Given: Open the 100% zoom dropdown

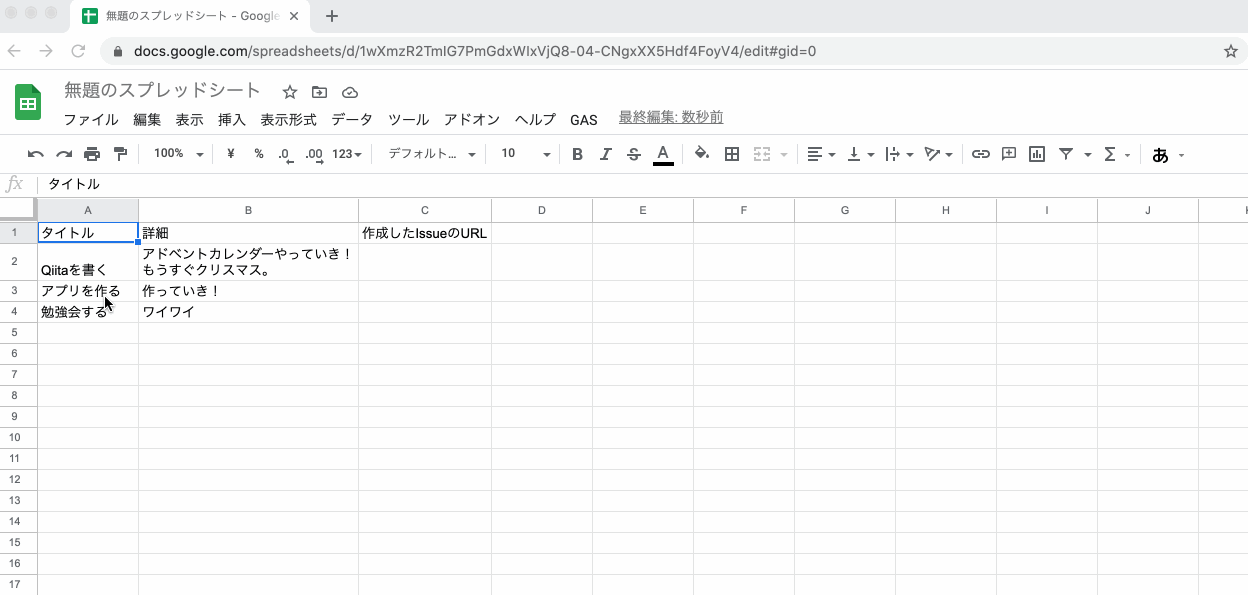Looking at the screenshot, I should 178,154.
